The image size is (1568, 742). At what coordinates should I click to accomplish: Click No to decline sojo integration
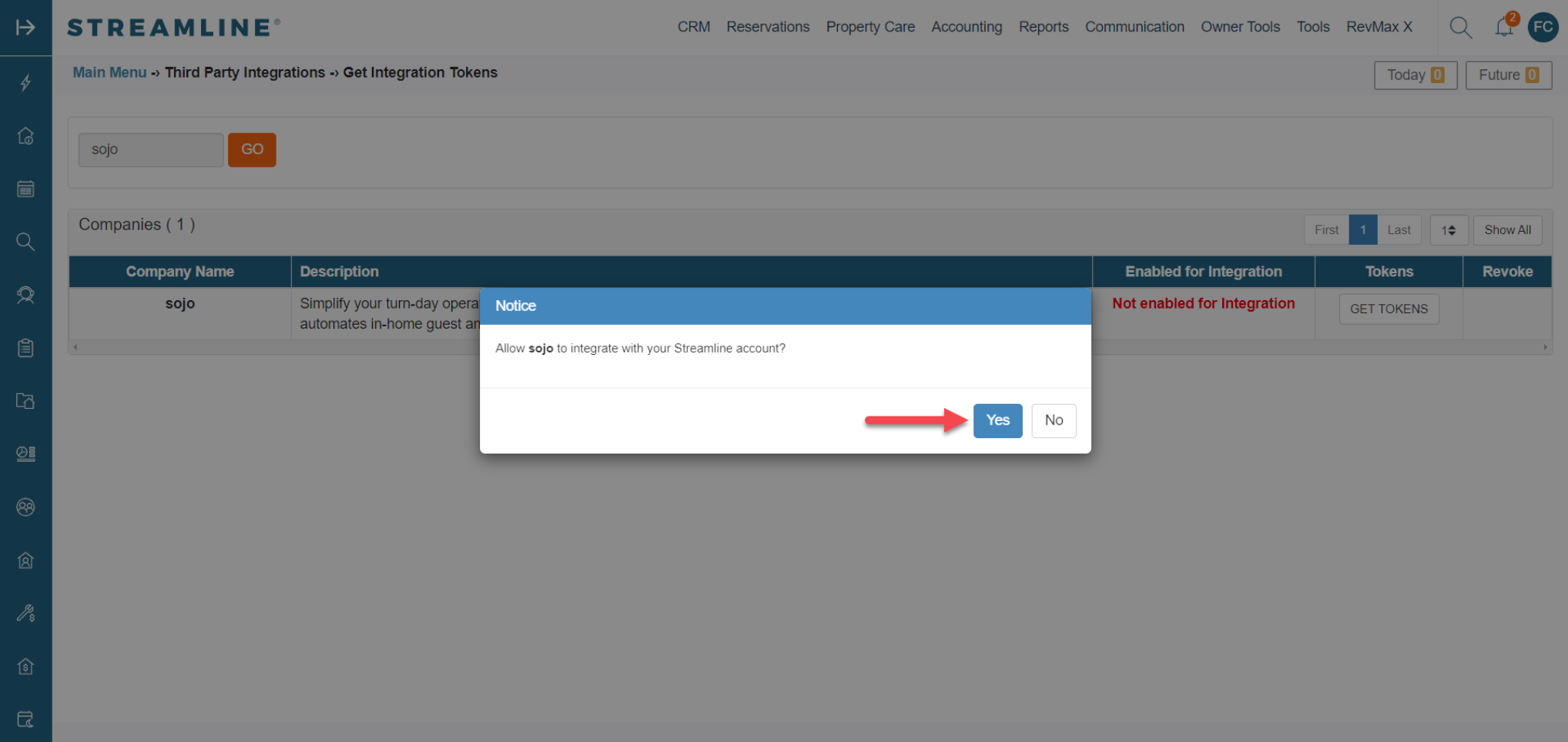coord(1053,420)
